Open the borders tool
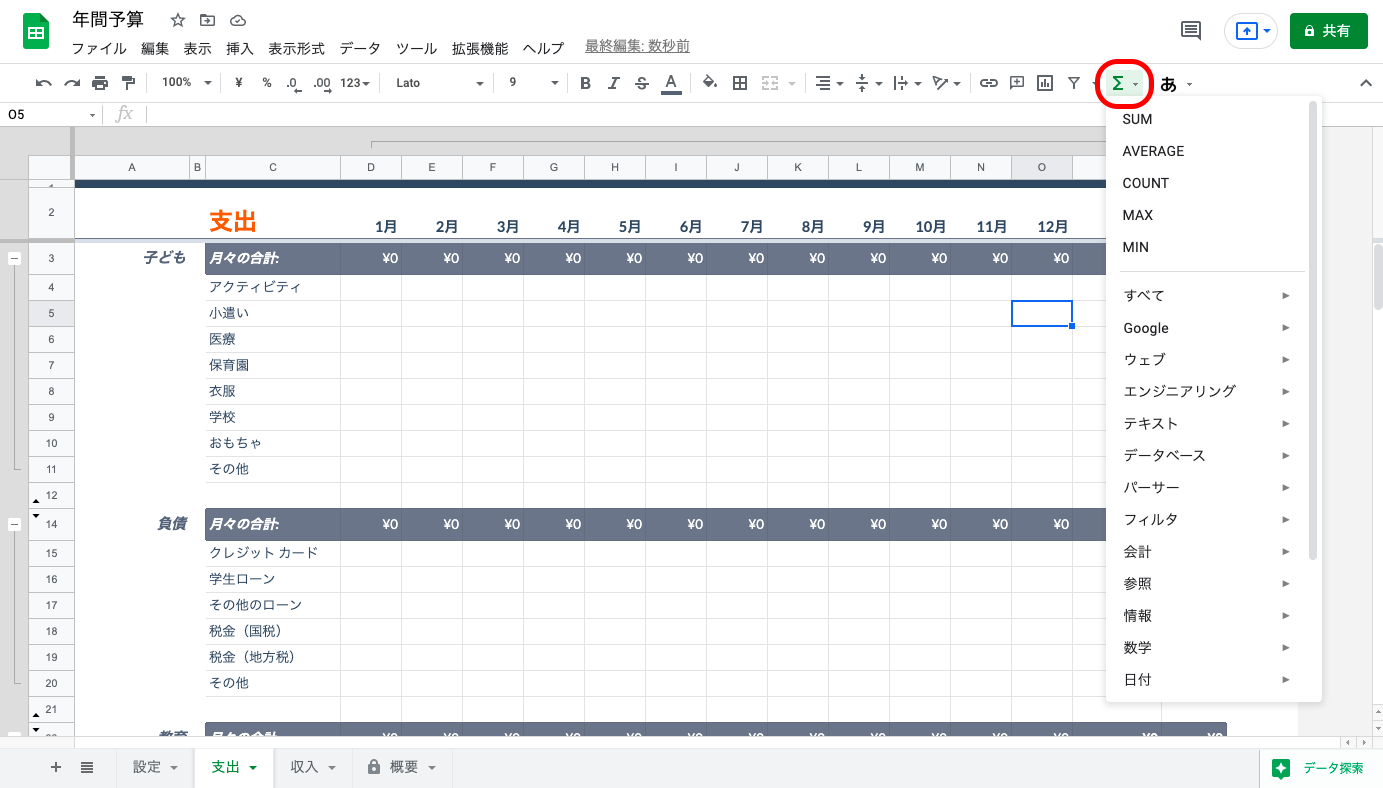The width and height of the screenshot is (1383, 788). click(x=740, y=83)
